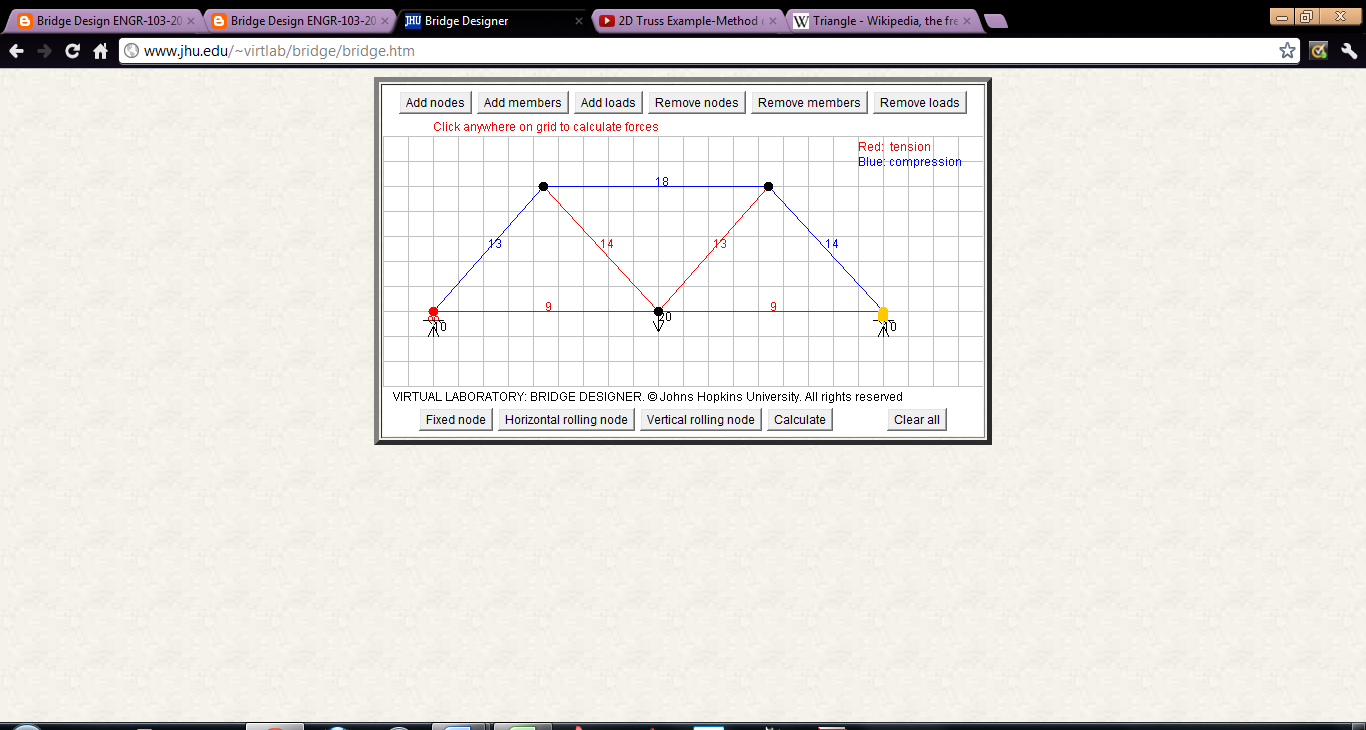
Task: Click the 'Blue: compression' legend text
Action: (910, 162)
